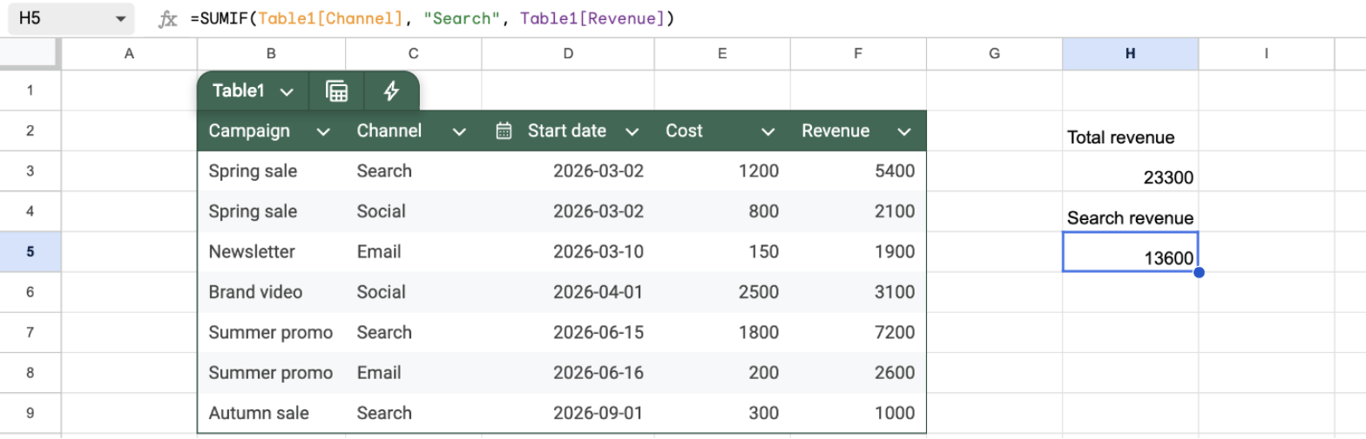The image size is (1366, 439).
Task: Select the date cell 2026-04-01
Action: click(568, 292)
